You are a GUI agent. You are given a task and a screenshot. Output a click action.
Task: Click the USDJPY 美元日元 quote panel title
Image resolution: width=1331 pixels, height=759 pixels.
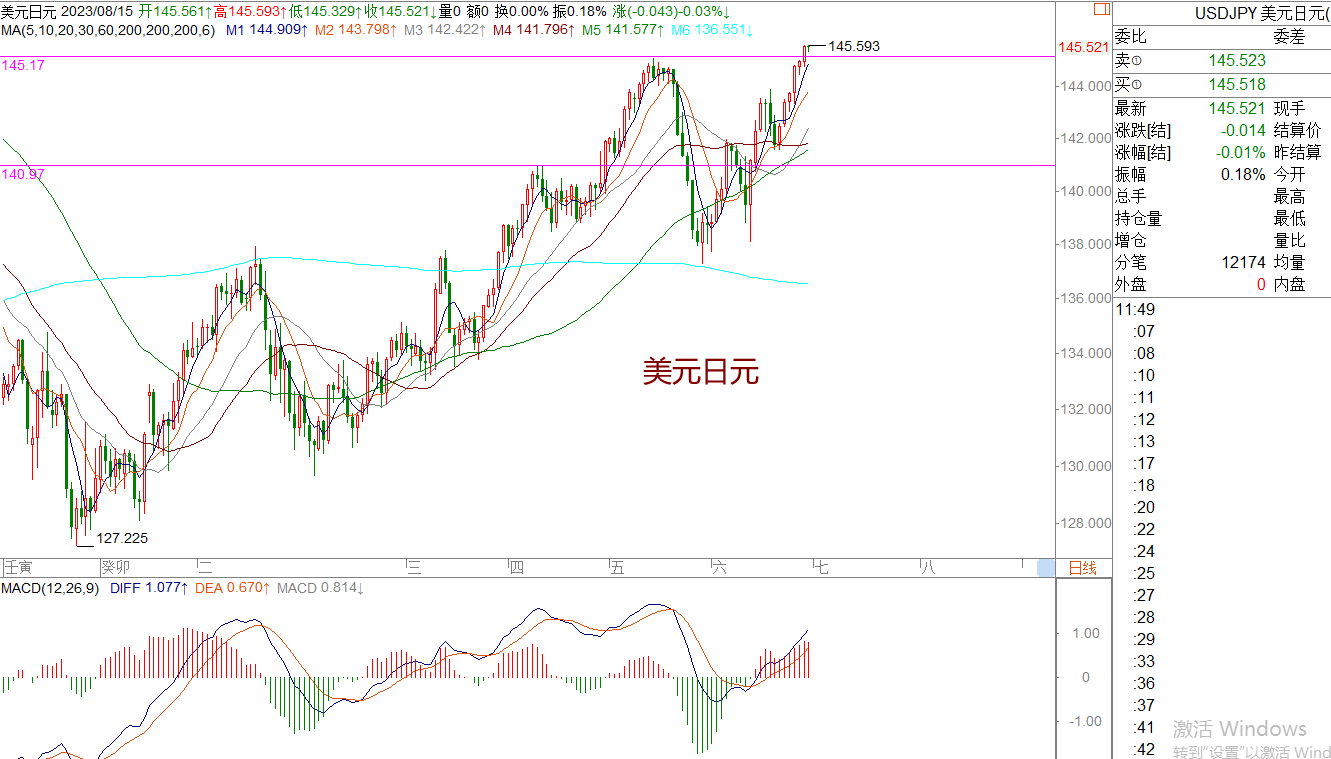pyautogui.click(x=1262, y=13)
